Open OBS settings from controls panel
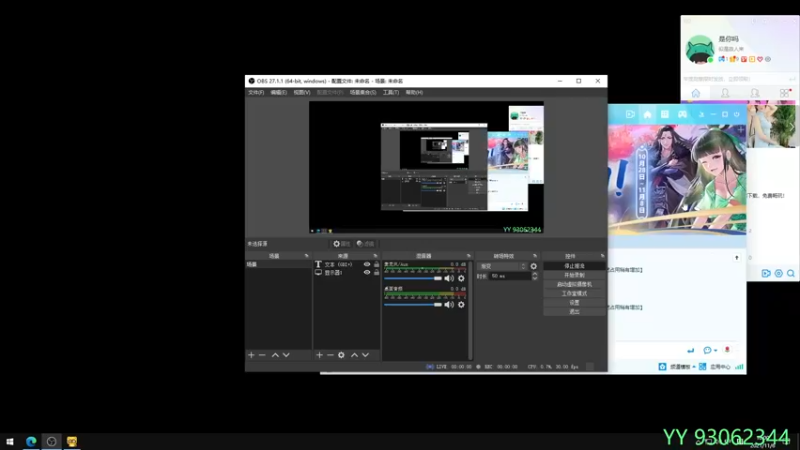The height and width of the screenshot is (450, 800). pos(574,303)
